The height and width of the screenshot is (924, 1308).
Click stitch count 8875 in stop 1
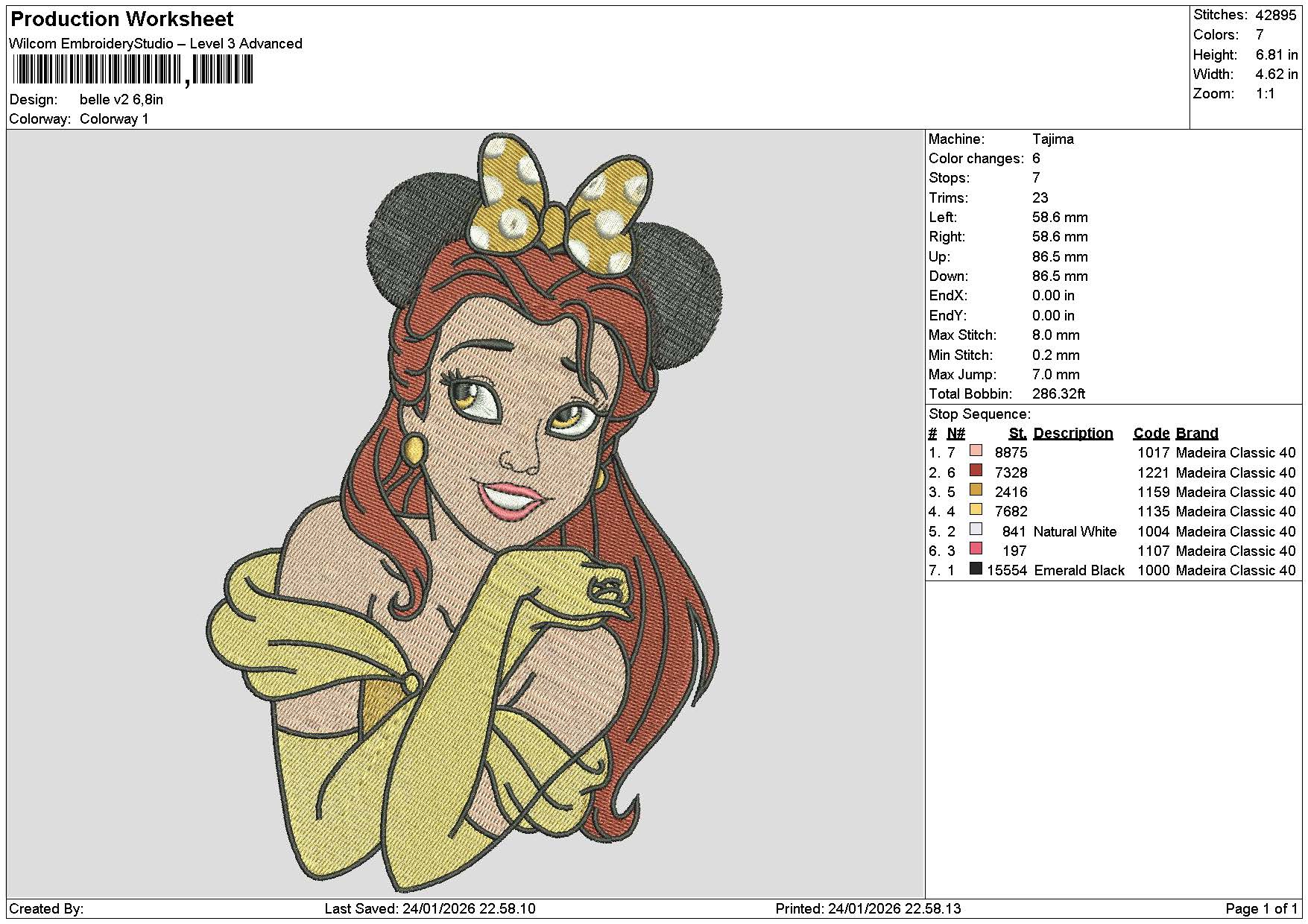click(x=1011, y=452)
